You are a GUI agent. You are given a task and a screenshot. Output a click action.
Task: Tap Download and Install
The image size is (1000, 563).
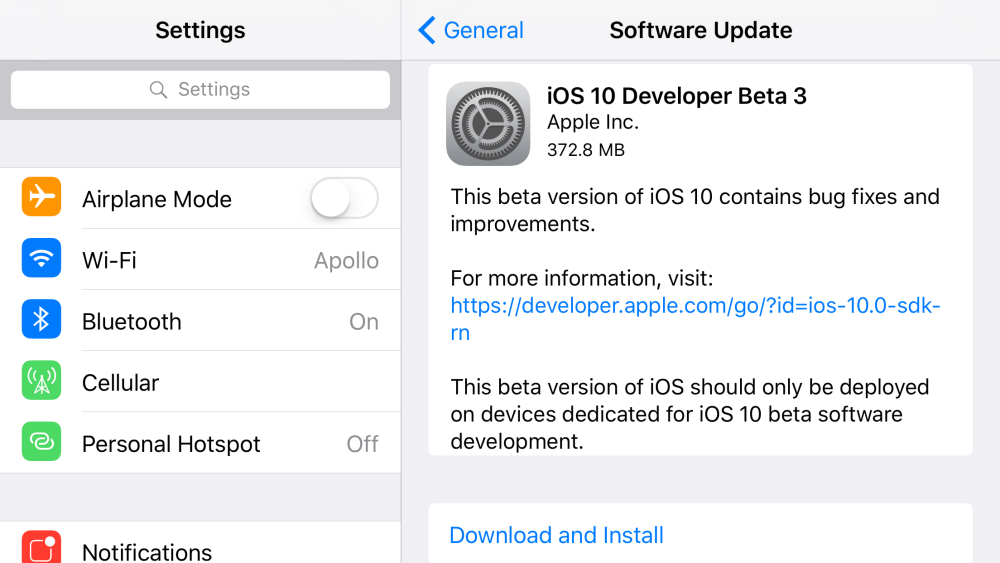556,535
